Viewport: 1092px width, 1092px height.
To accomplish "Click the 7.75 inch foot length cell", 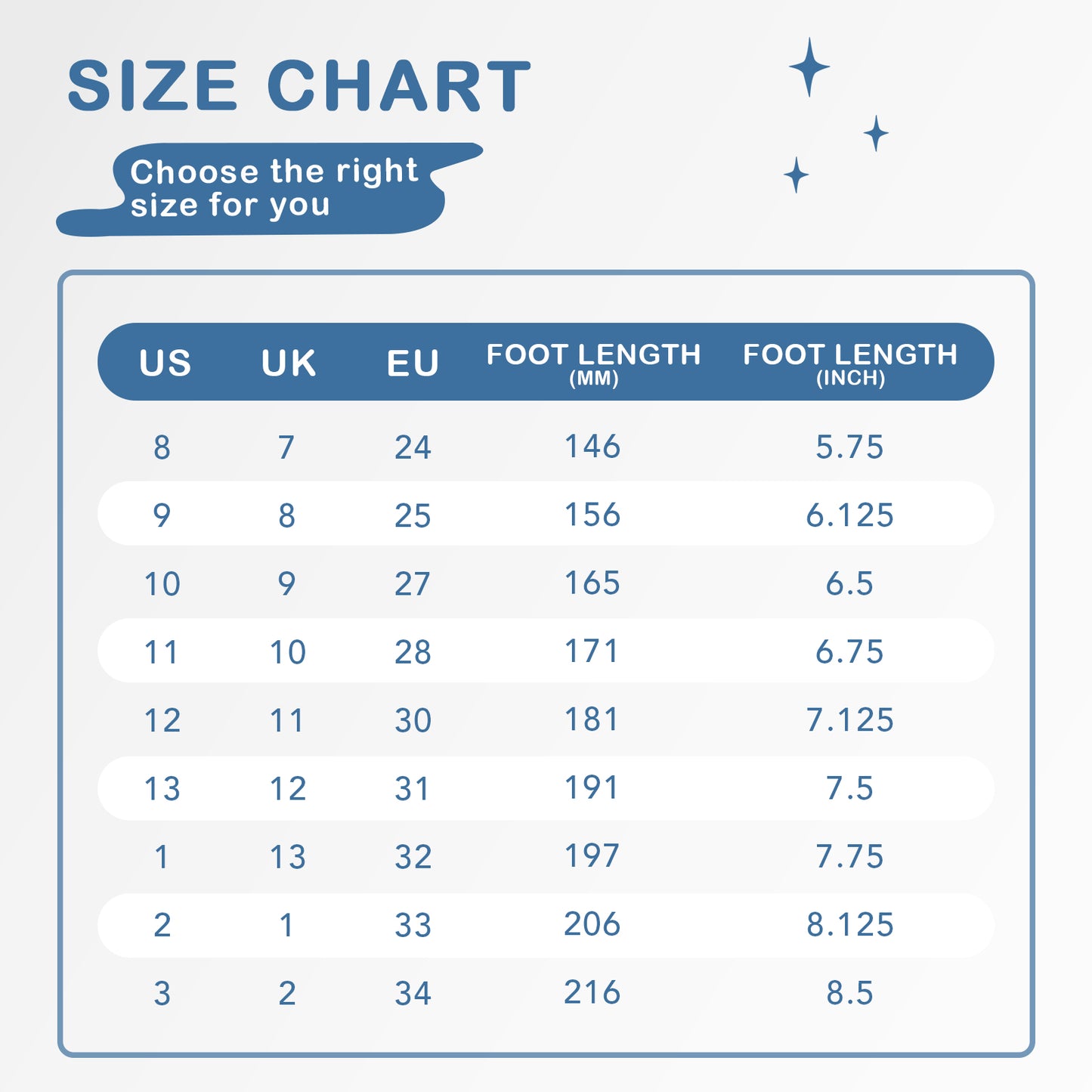I will (x=849, y=857).
